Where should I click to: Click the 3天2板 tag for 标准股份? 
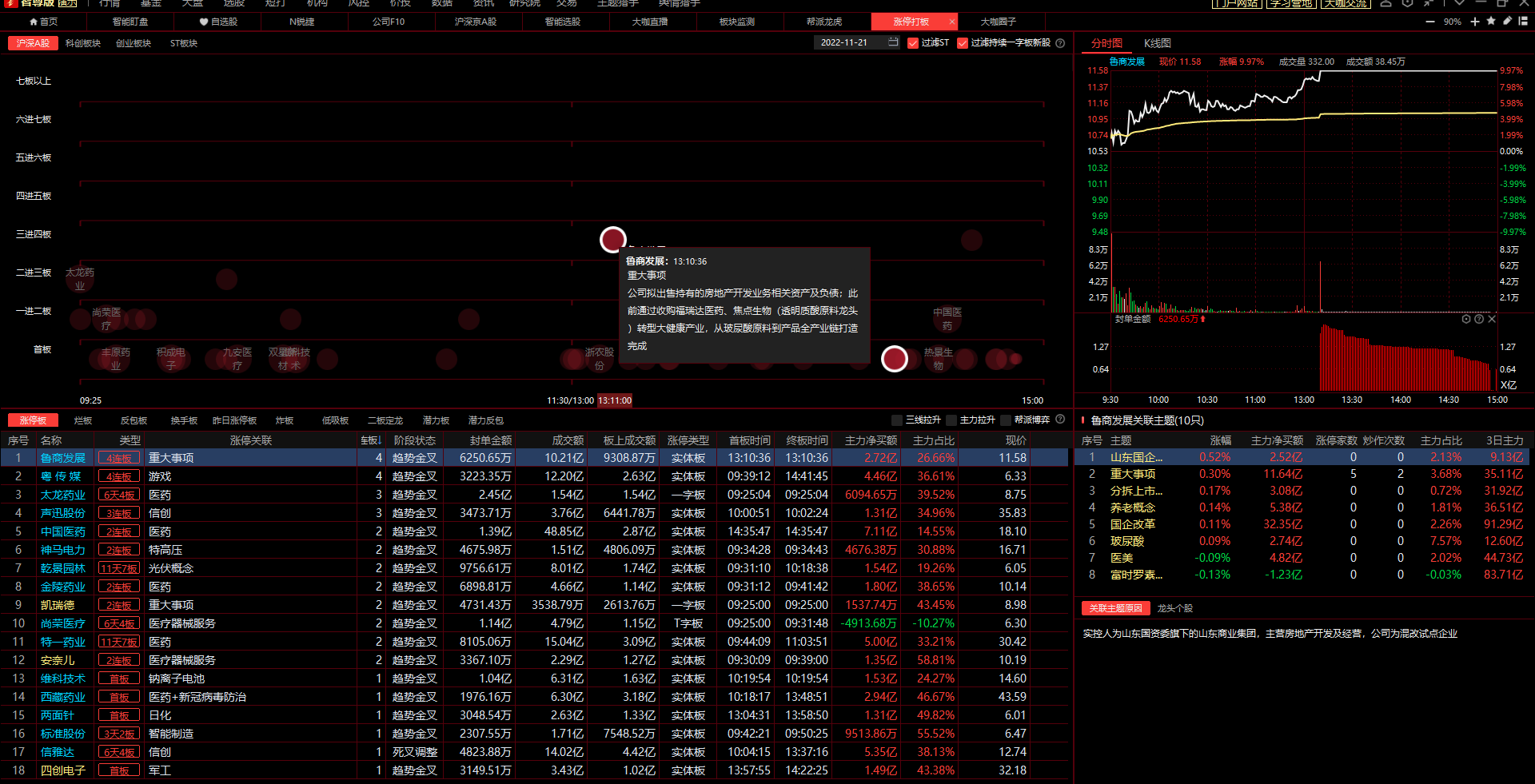click(118, 734)
